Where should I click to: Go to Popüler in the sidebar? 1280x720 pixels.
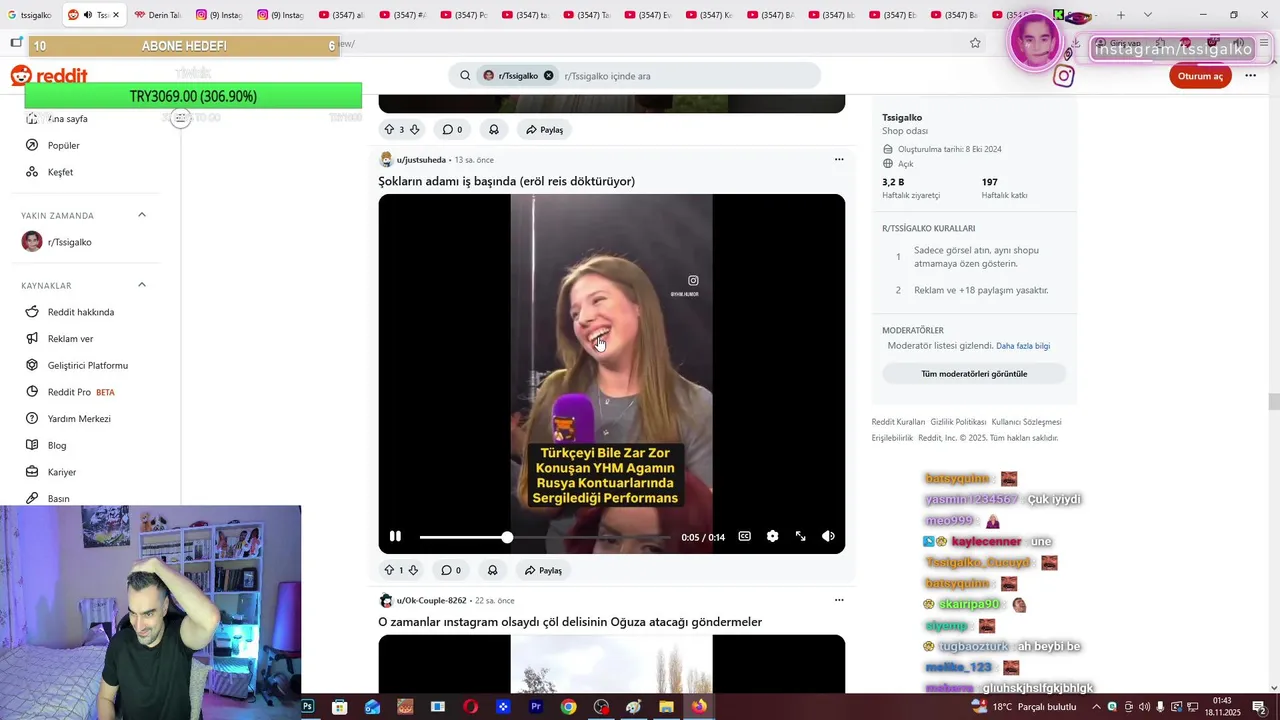point(63,145)
